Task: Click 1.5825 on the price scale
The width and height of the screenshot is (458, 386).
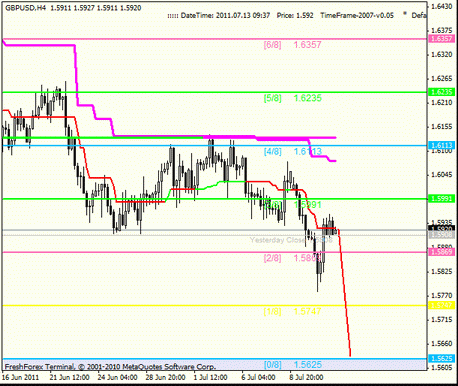Action: [442, 271]
